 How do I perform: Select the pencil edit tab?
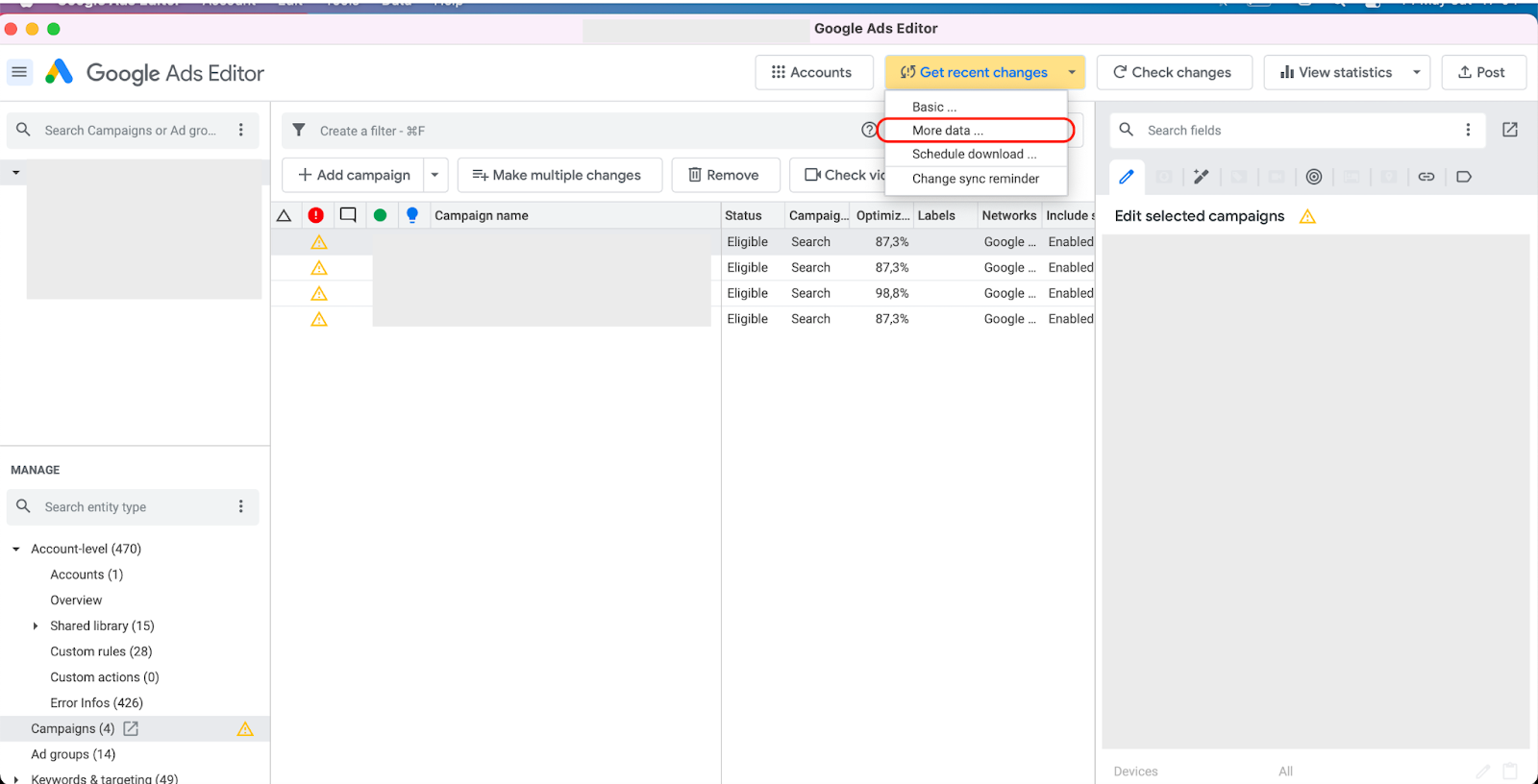[x=1127, y=177]
